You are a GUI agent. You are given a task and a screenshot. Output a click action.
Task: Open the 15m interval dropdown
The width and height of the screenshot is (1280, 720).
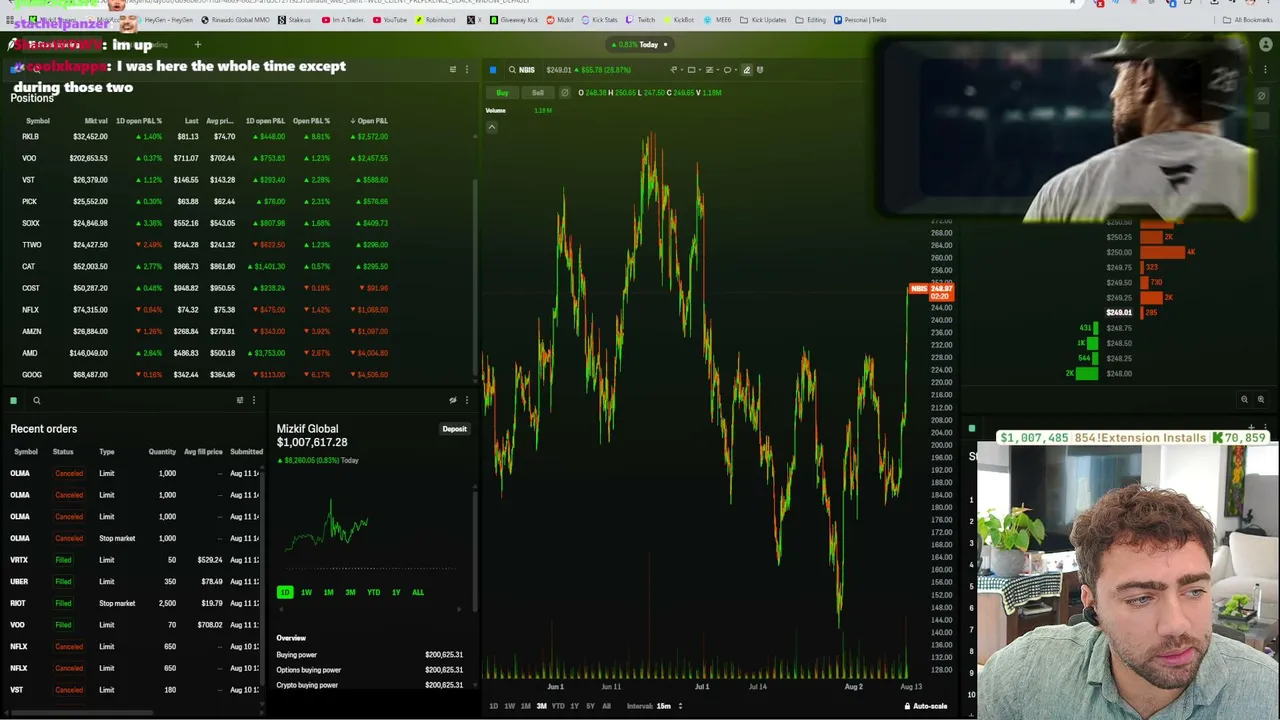pos(669,706)
